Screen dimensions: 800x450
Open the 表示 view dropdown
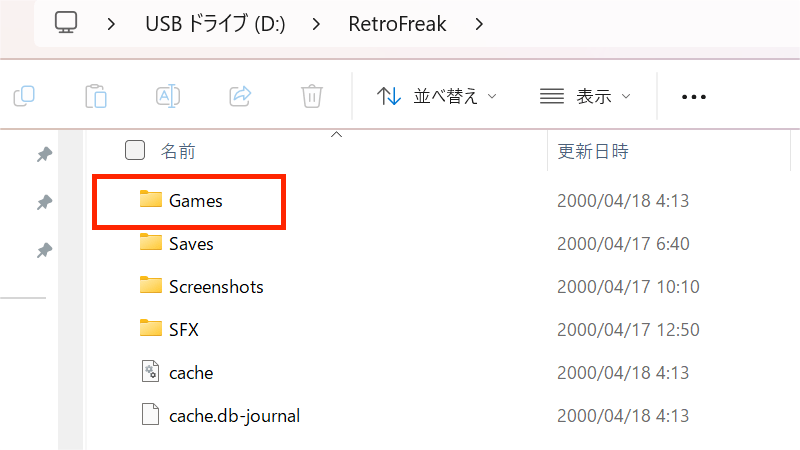(585, 97)
